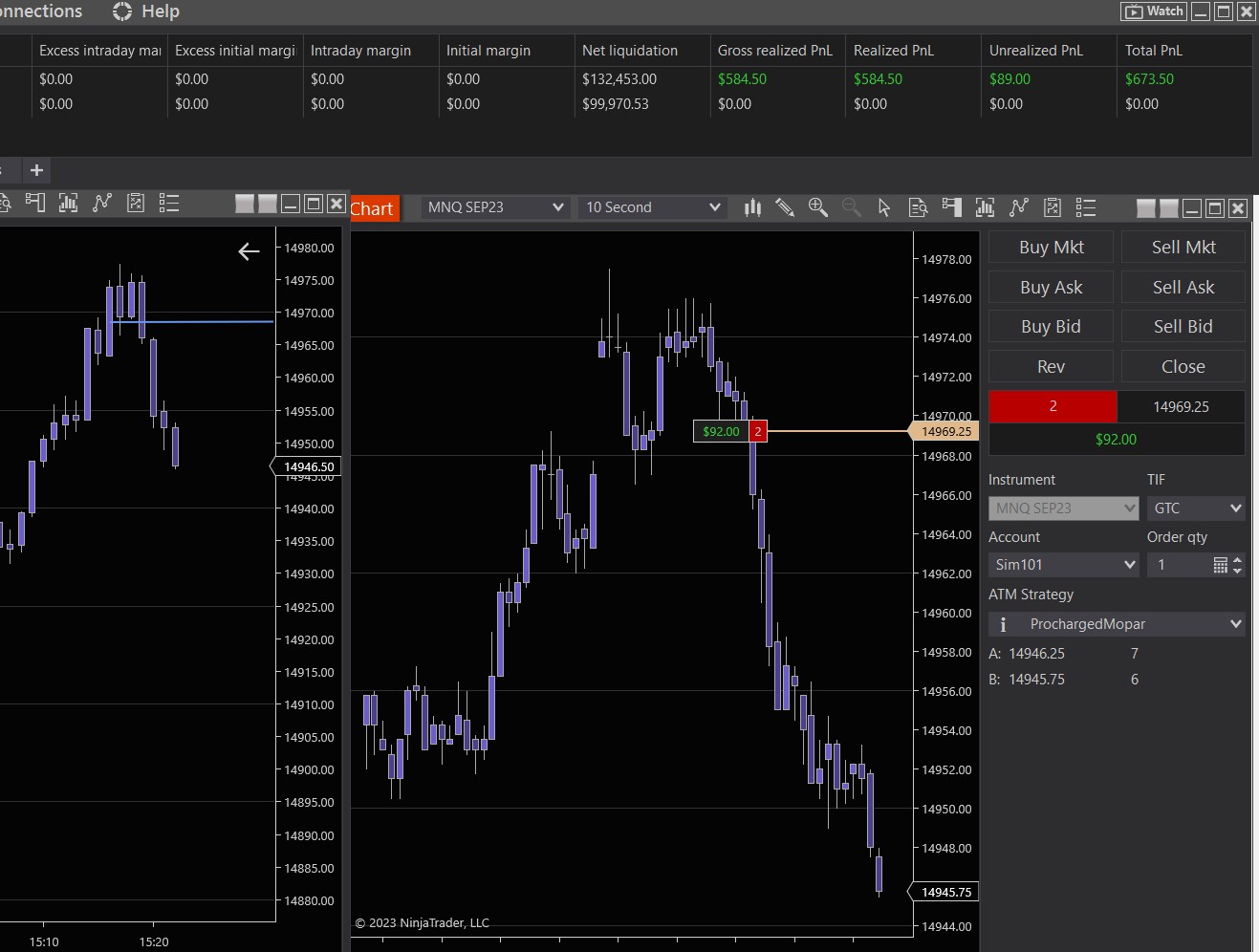This screenshot has height=952, width=1259.
Task: Add a new tab with plus button
Action: 36,170
